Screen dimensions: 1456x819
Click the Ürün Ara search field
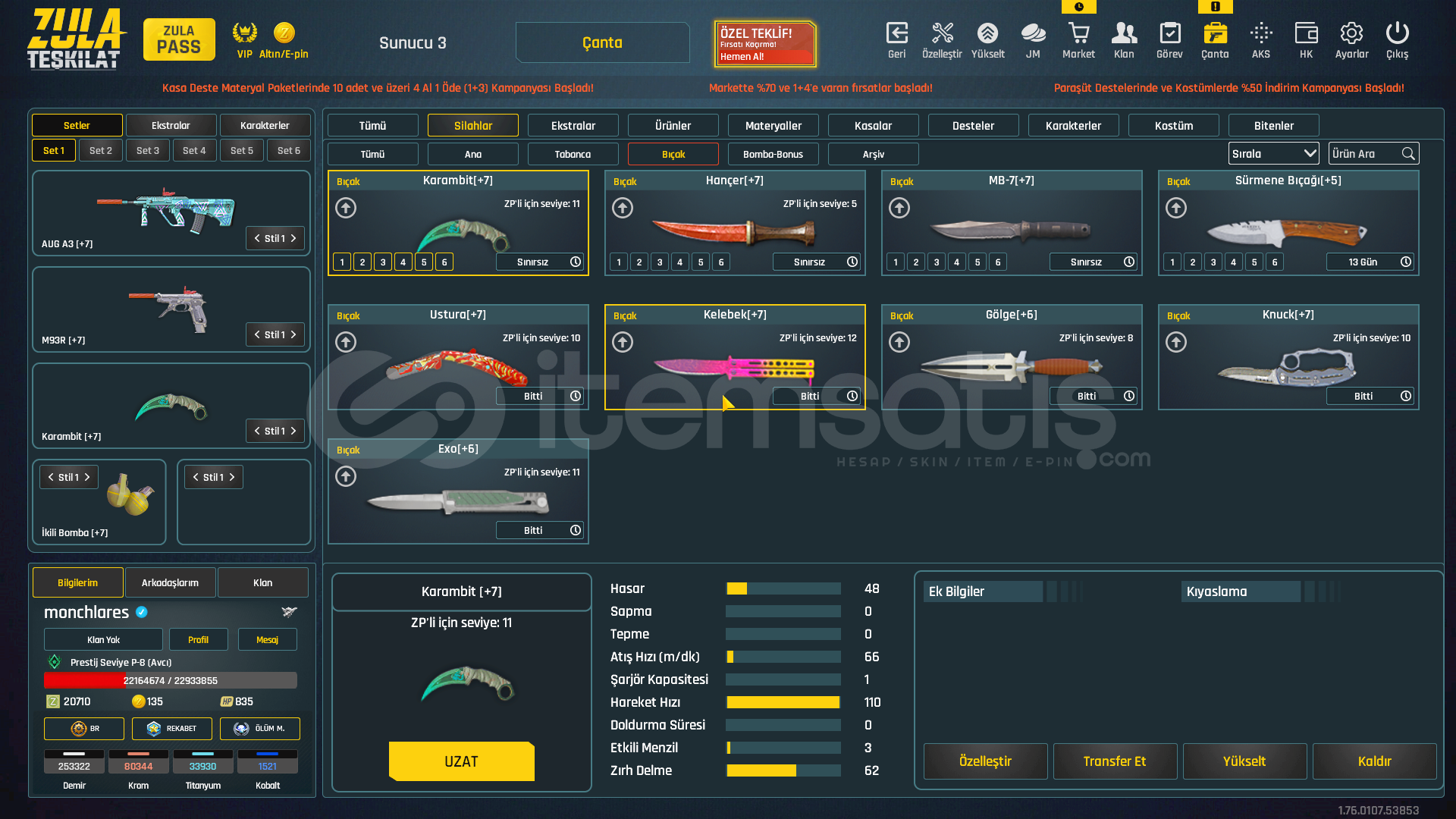pos(1374,154)
